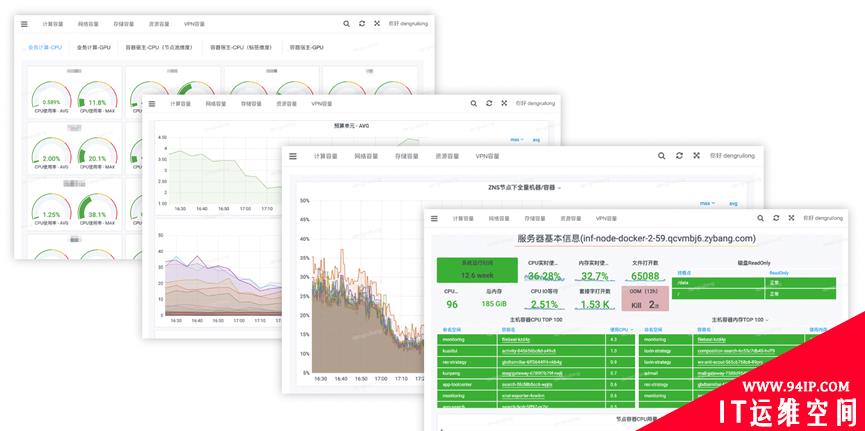Switch to the 容器宿主-GPU tab
Image resolution: width=865 pixels, height=431 pixels.
click(306, 47)
